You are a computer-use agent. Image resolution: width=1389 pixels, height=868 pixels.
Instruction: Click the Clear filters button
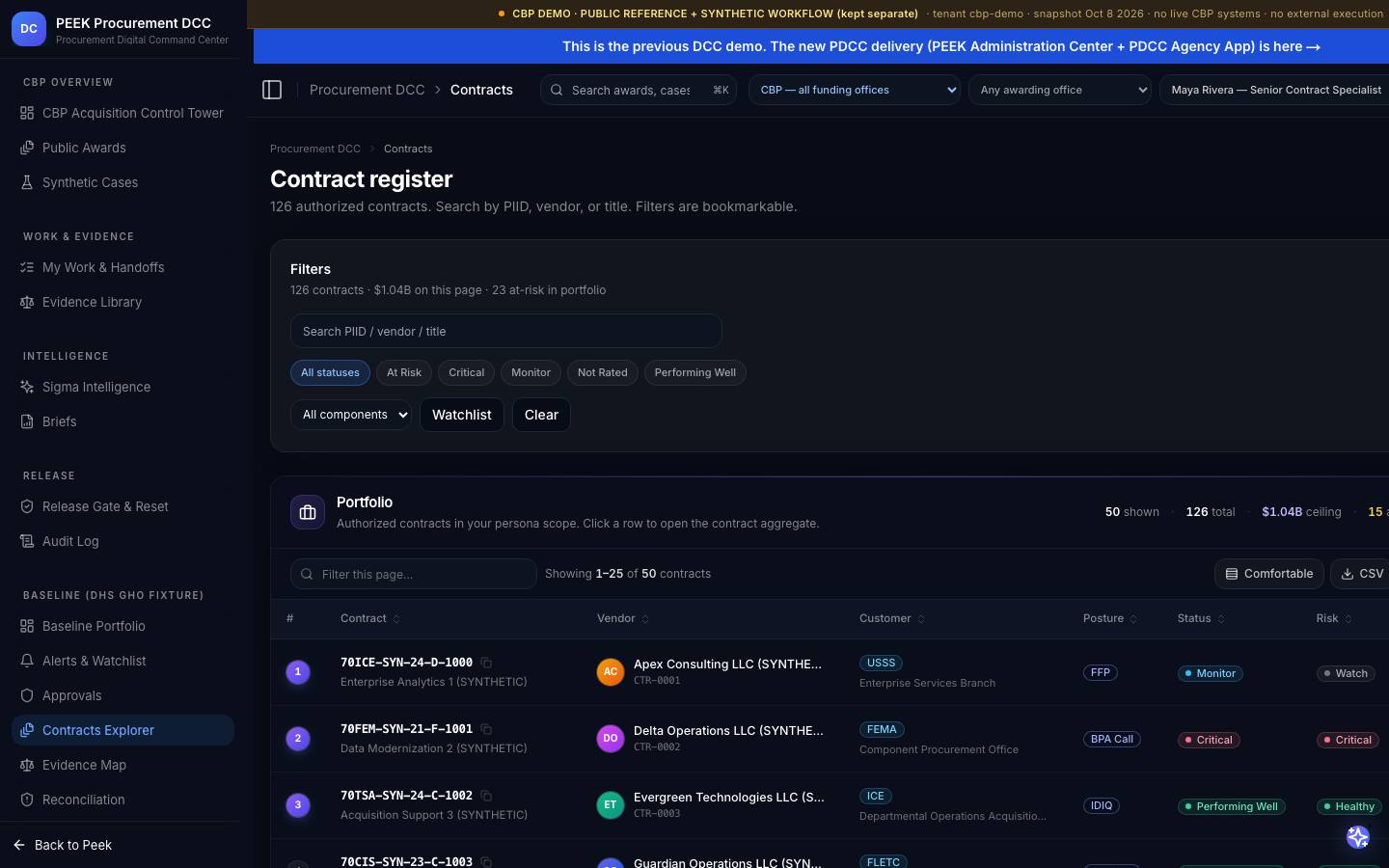(x=541, y=415)
